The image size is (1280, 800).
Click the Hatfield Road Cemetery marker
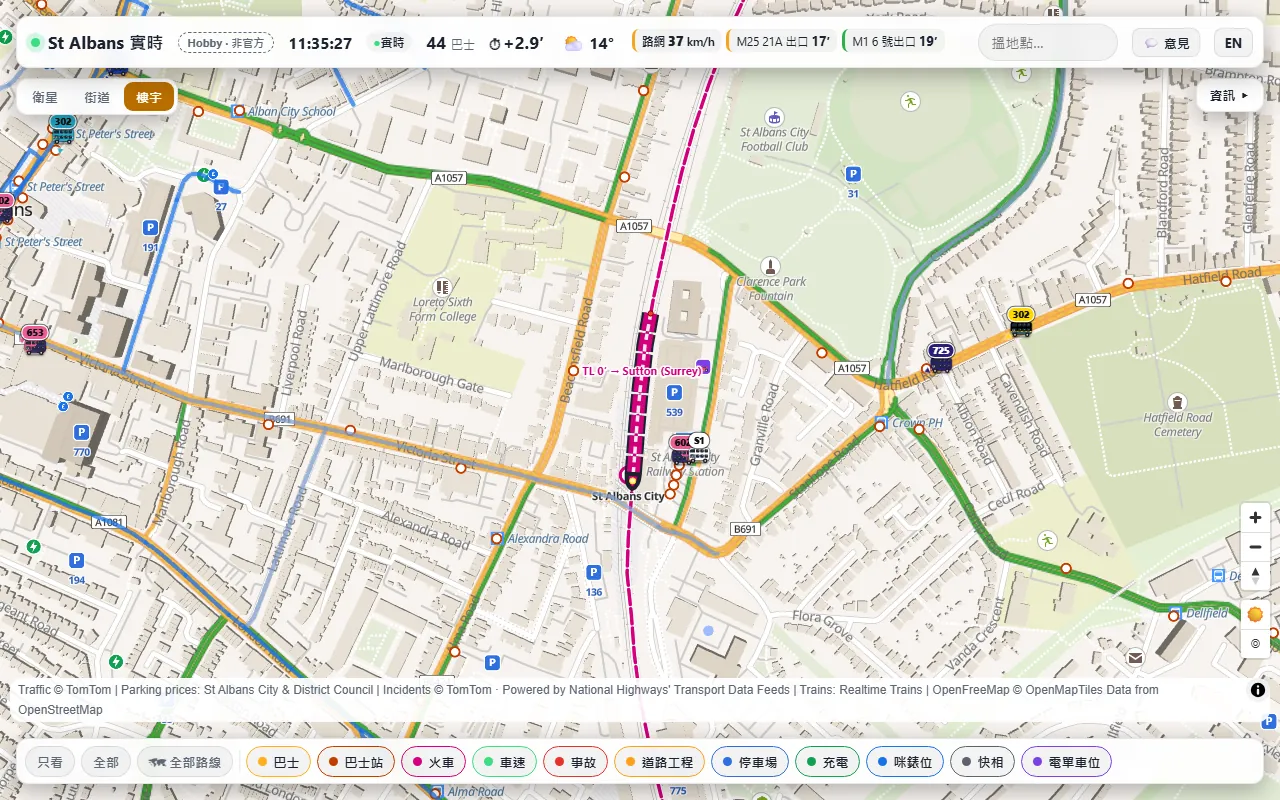click(1178, 403)
